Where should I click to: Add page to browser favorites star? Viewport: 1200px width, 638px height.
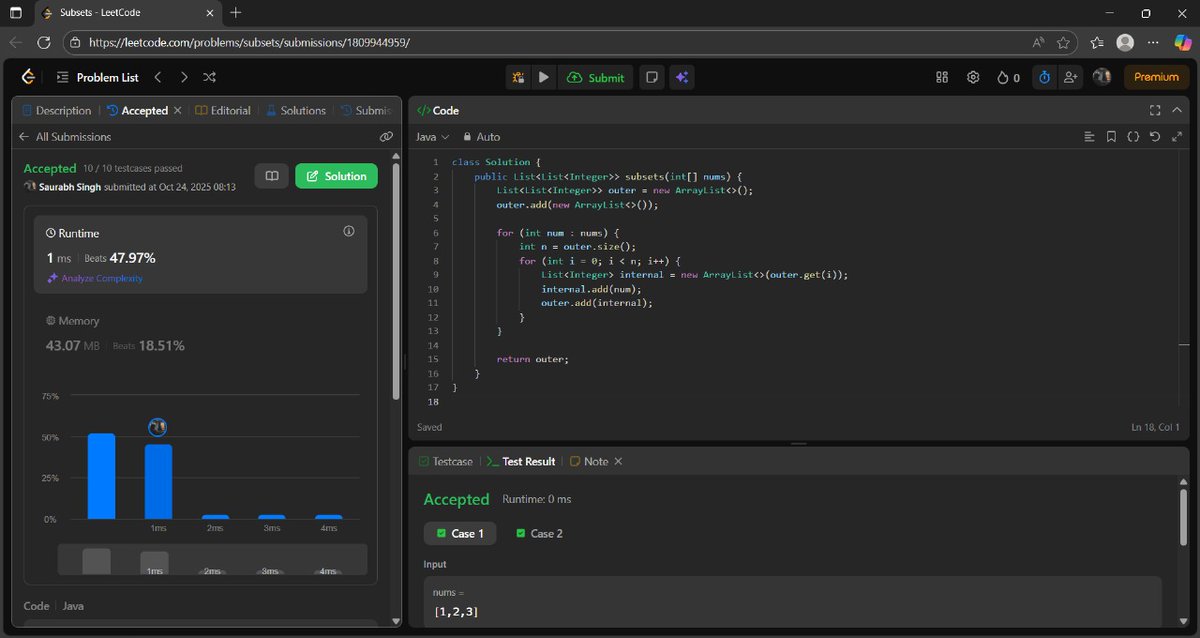[1063, 43]
